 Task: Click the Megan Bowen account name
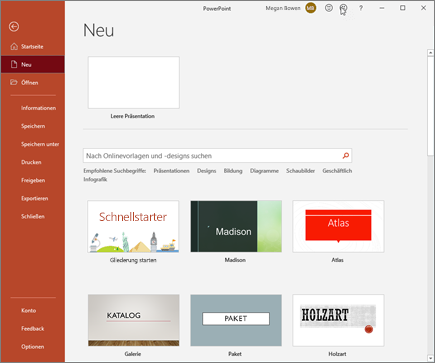click(283, 8)
